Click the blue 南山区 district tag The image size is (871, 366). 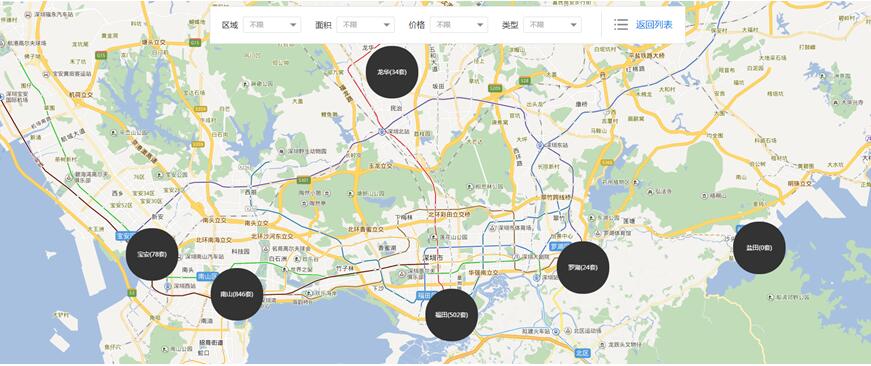pyautogui.click(x=207, y=276)
